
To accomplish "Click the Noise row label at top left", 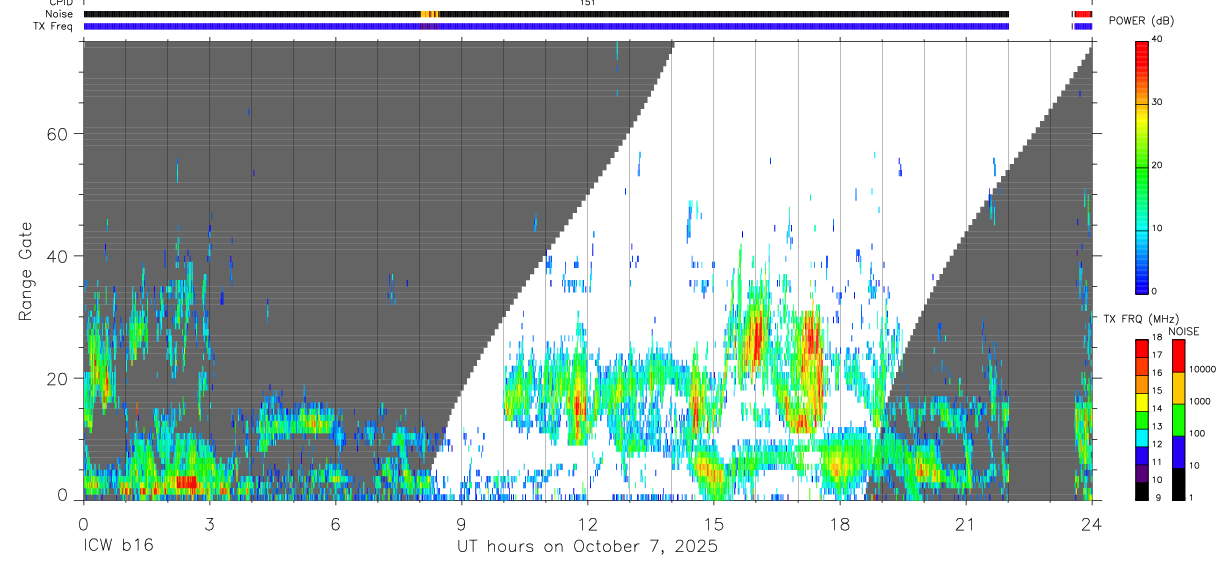I will 59,14.
